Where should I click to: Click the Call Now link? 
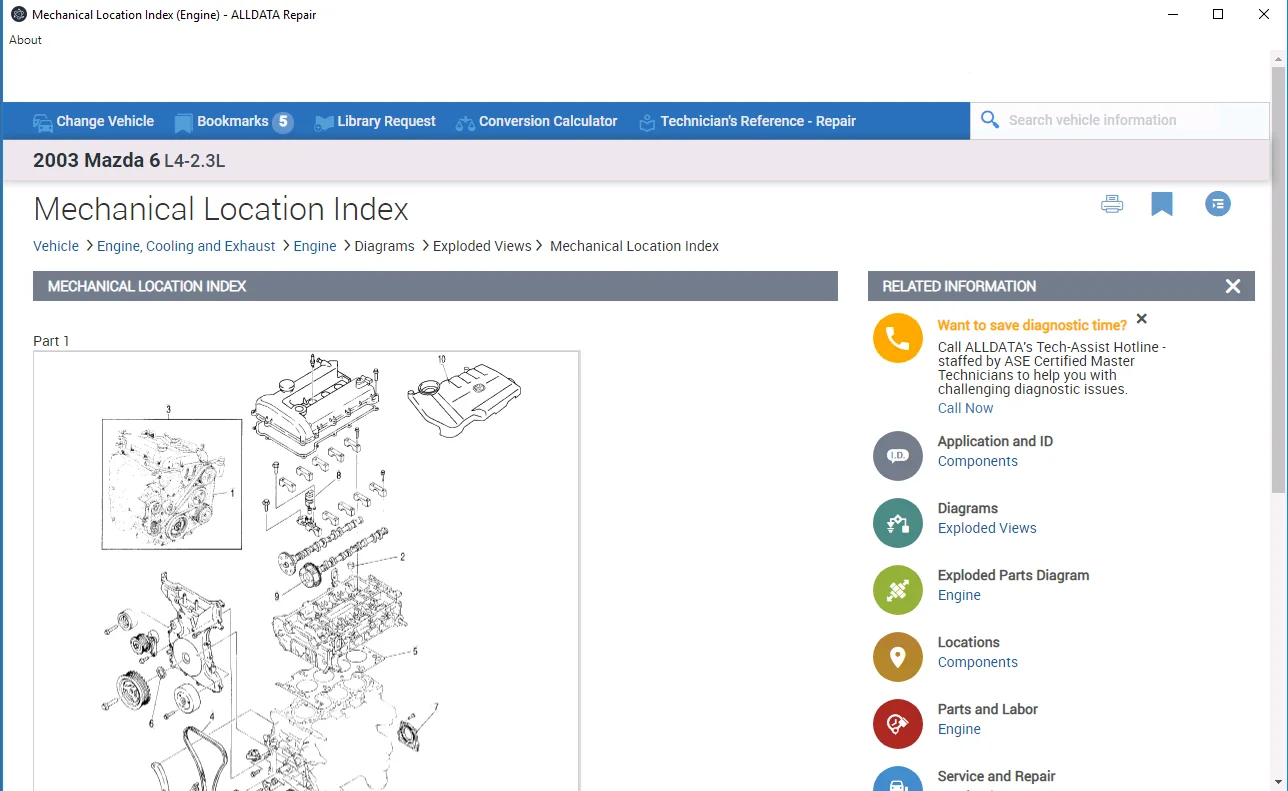click(966, 408)
